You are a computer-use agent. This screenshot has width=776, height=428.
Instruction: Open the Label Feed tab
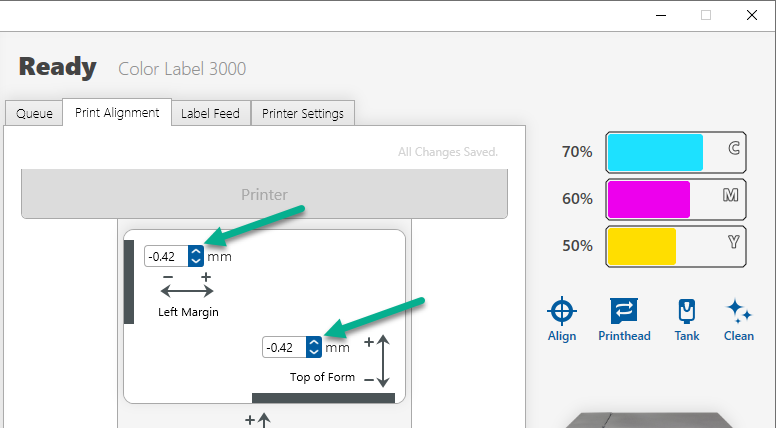click(x=210, y=113)
